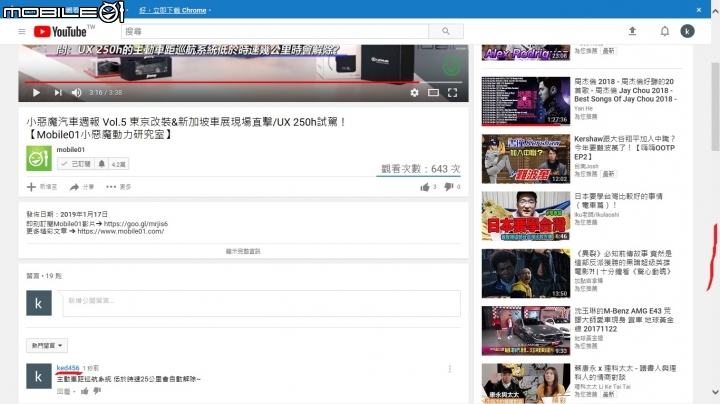The image size is (720, 404).
Task: Open the Jay Chou 2018 video title
Action: point(625,90)
